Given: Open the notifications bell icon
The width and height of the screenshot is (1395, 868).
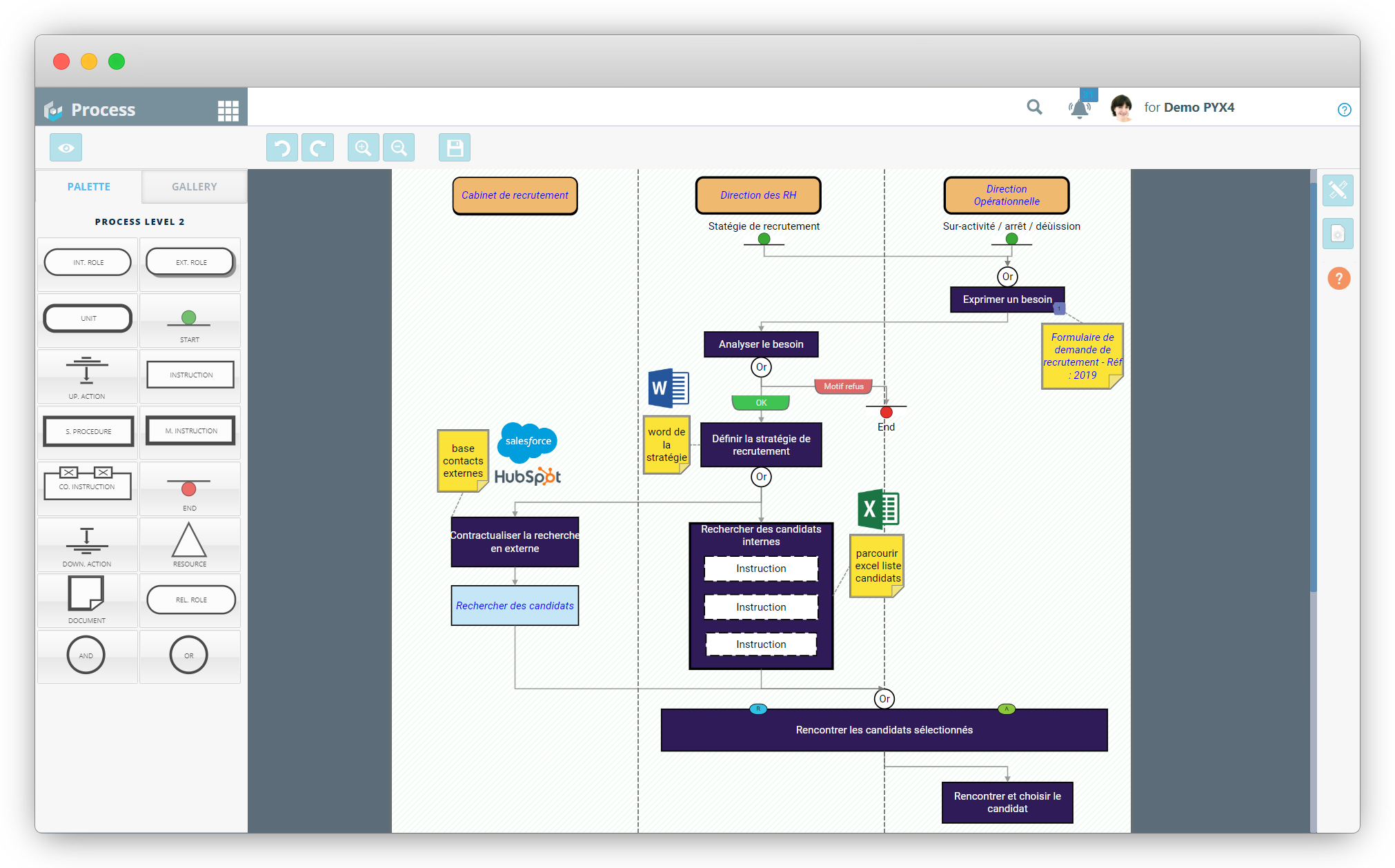Looking at the screenshot, I should [1080, 108].
